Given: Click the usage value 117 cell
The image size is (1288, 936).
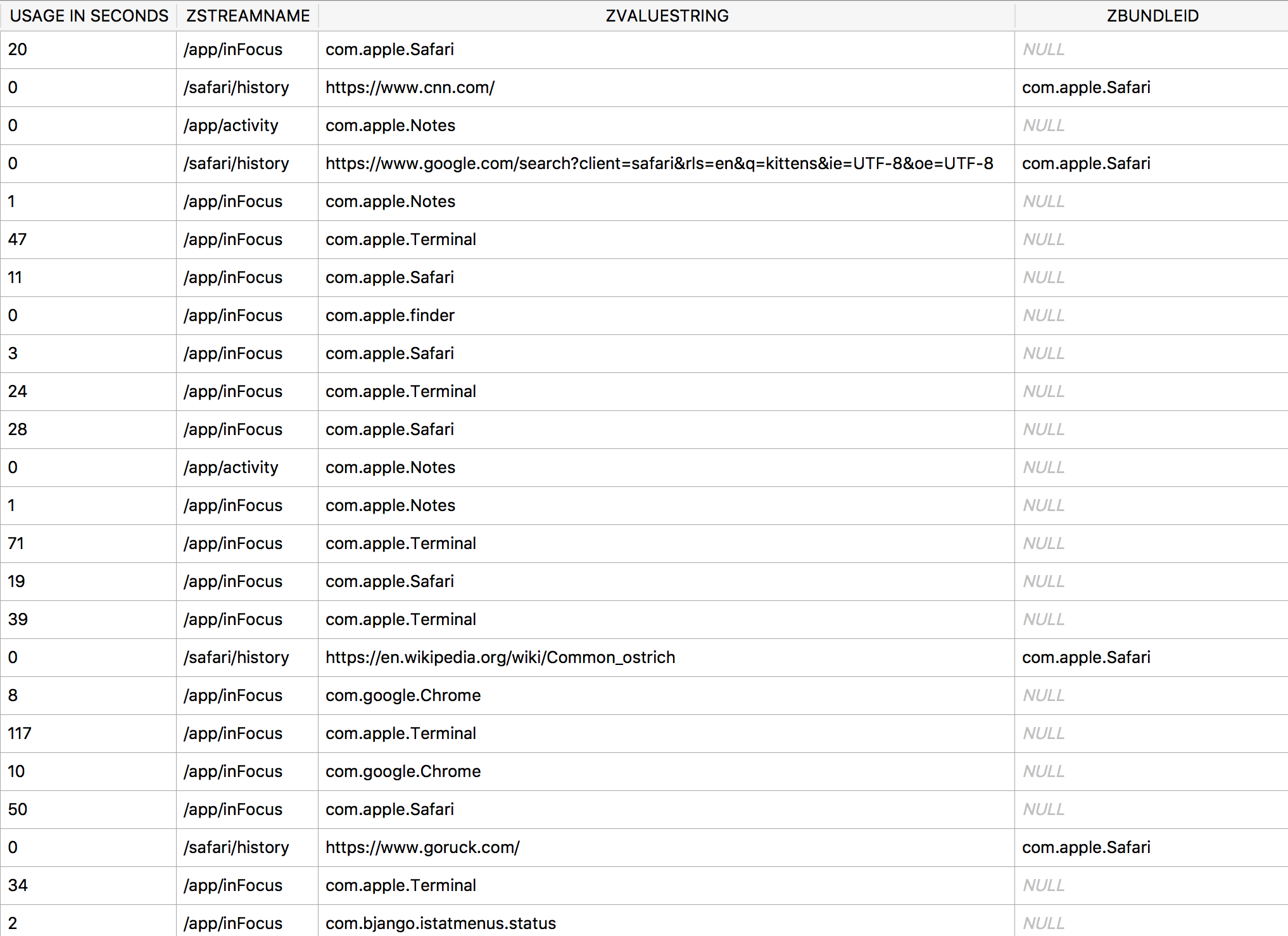Looking at the screenshot, I should click(x=20, y=733).
